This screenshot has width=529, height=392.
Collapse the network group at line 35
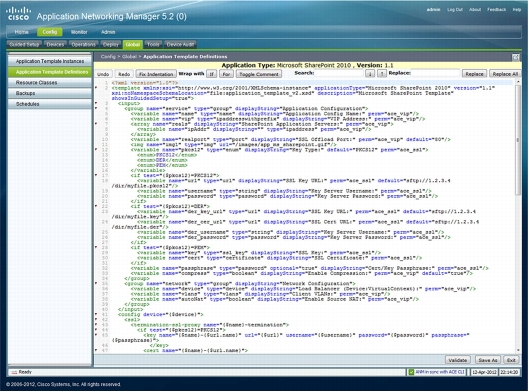pyautogui.click(x=96, y=283)
